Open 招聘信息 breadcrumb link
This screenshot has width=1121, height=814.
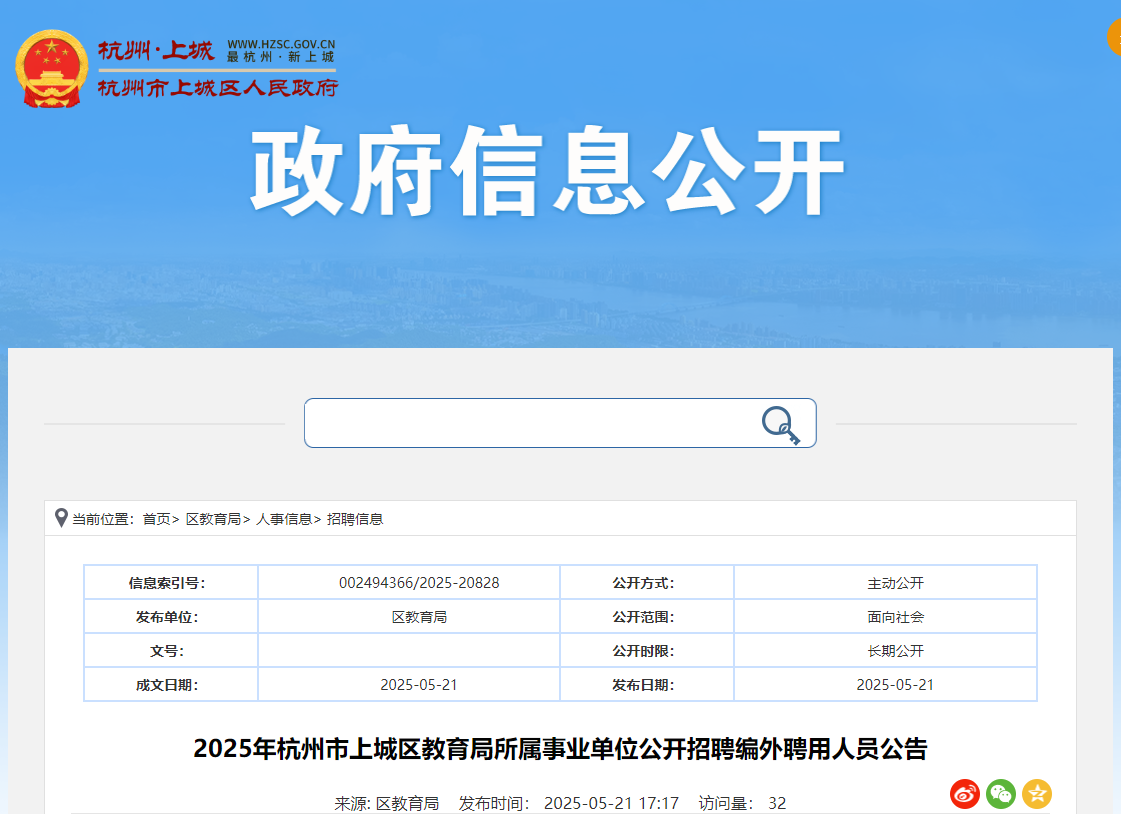coord(355,519)
